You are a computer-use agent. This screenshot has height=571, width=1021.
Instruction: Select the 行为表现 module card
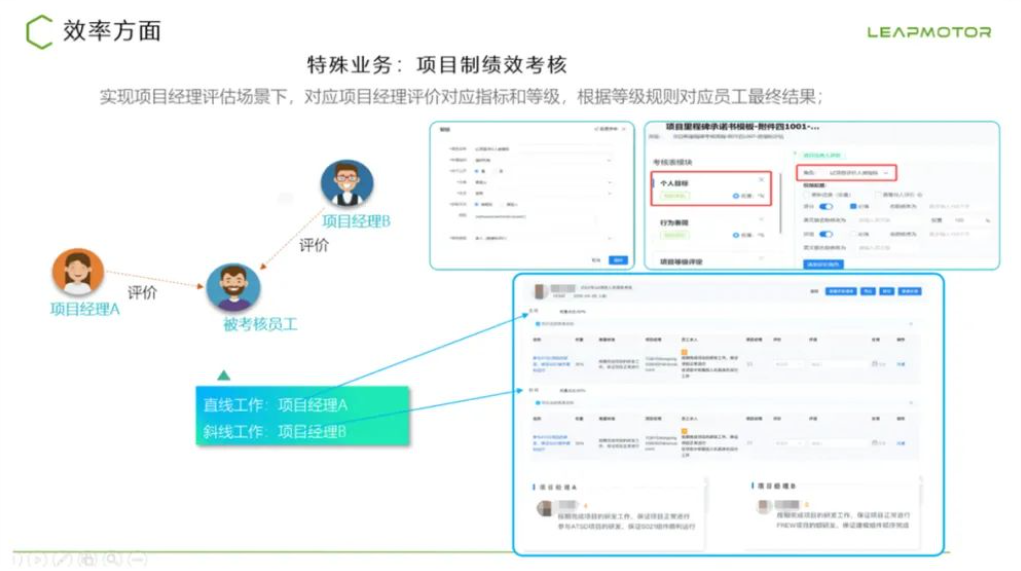click(711, 228)
